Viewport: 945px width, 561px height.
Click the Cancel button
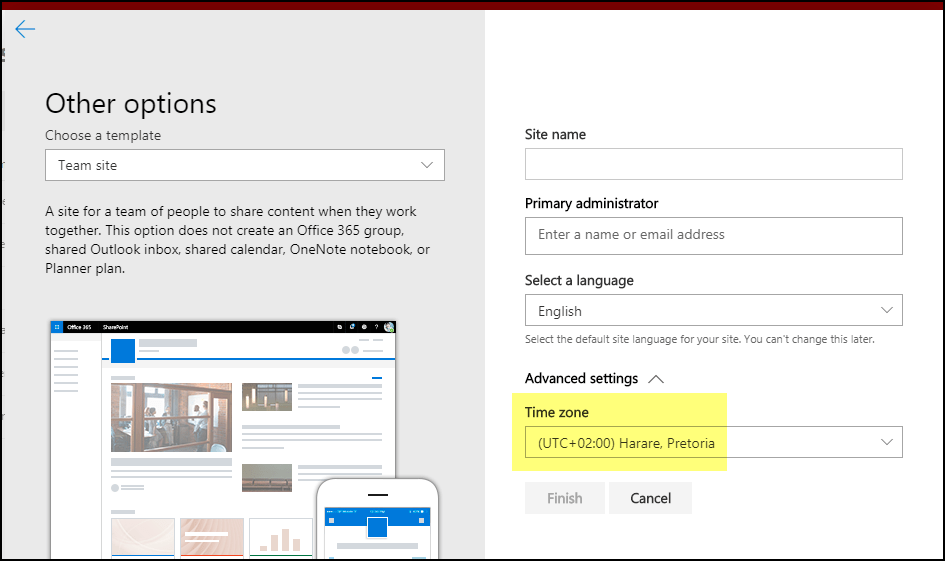pyautogui.click(x=650, y=498)
